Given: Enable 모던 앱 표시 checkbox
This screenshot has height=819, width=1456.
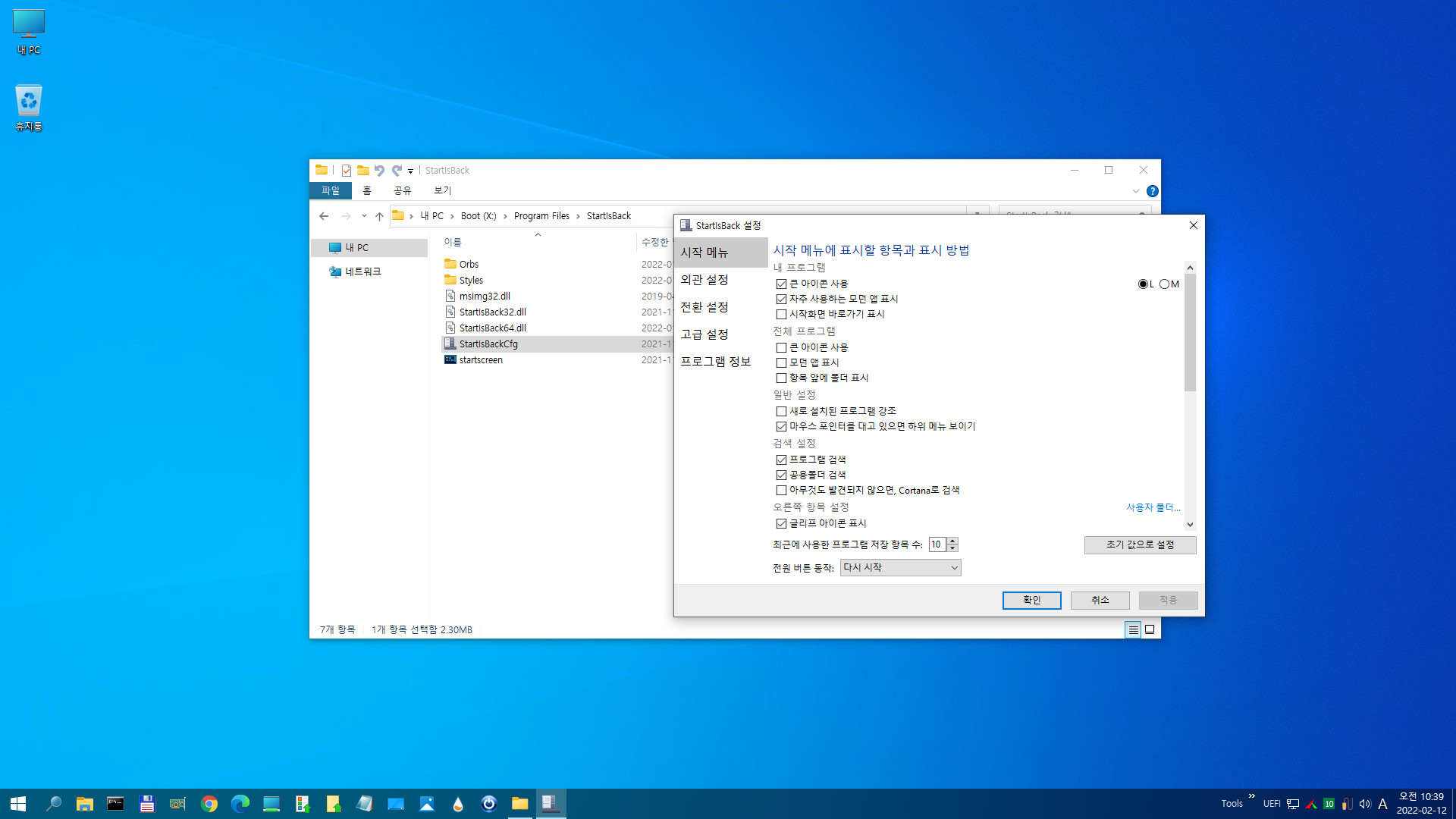Looking at the screenshot, I should pos(781,362).
